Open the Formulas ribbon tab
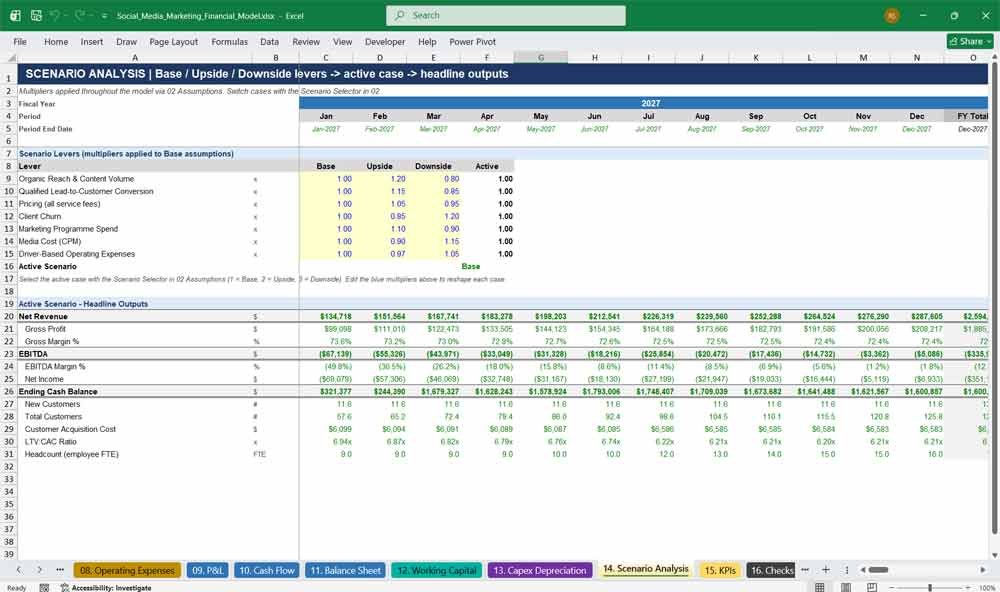Screen dimensions: 1000x592 coord(230,41)
